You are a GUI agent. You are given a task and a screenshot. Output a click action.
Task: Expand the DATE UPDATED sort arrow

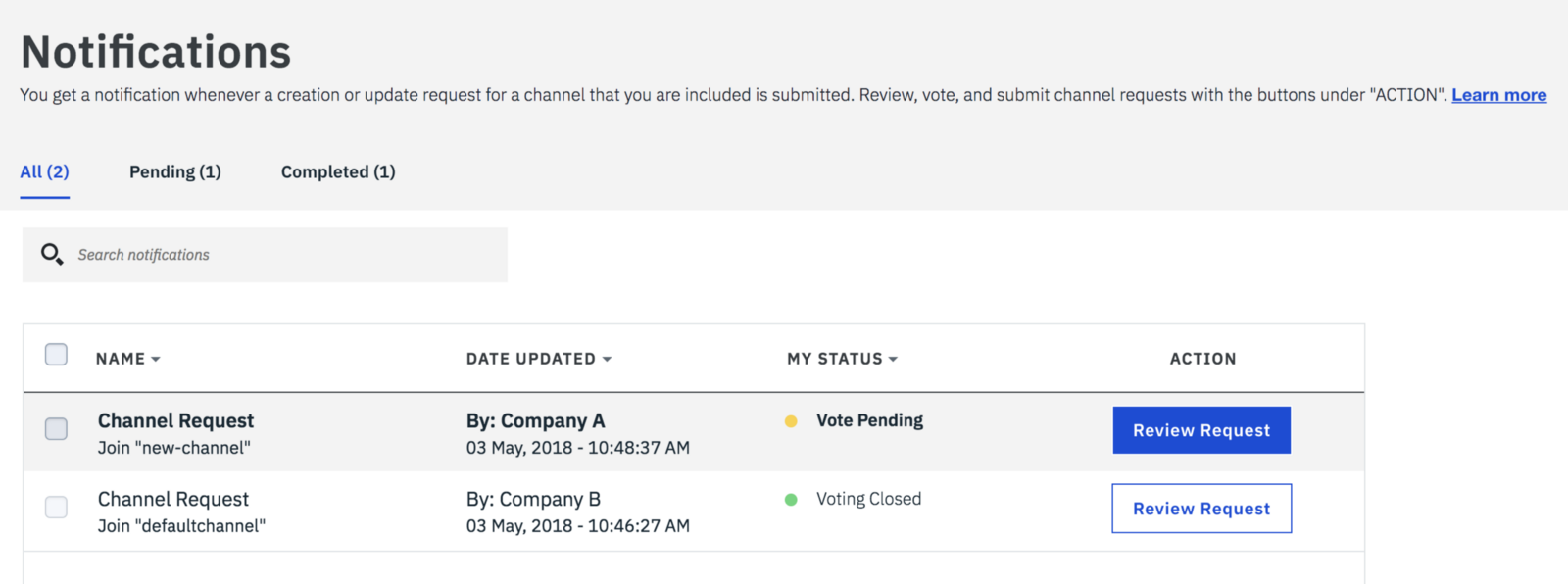click(x=607, y=360)
